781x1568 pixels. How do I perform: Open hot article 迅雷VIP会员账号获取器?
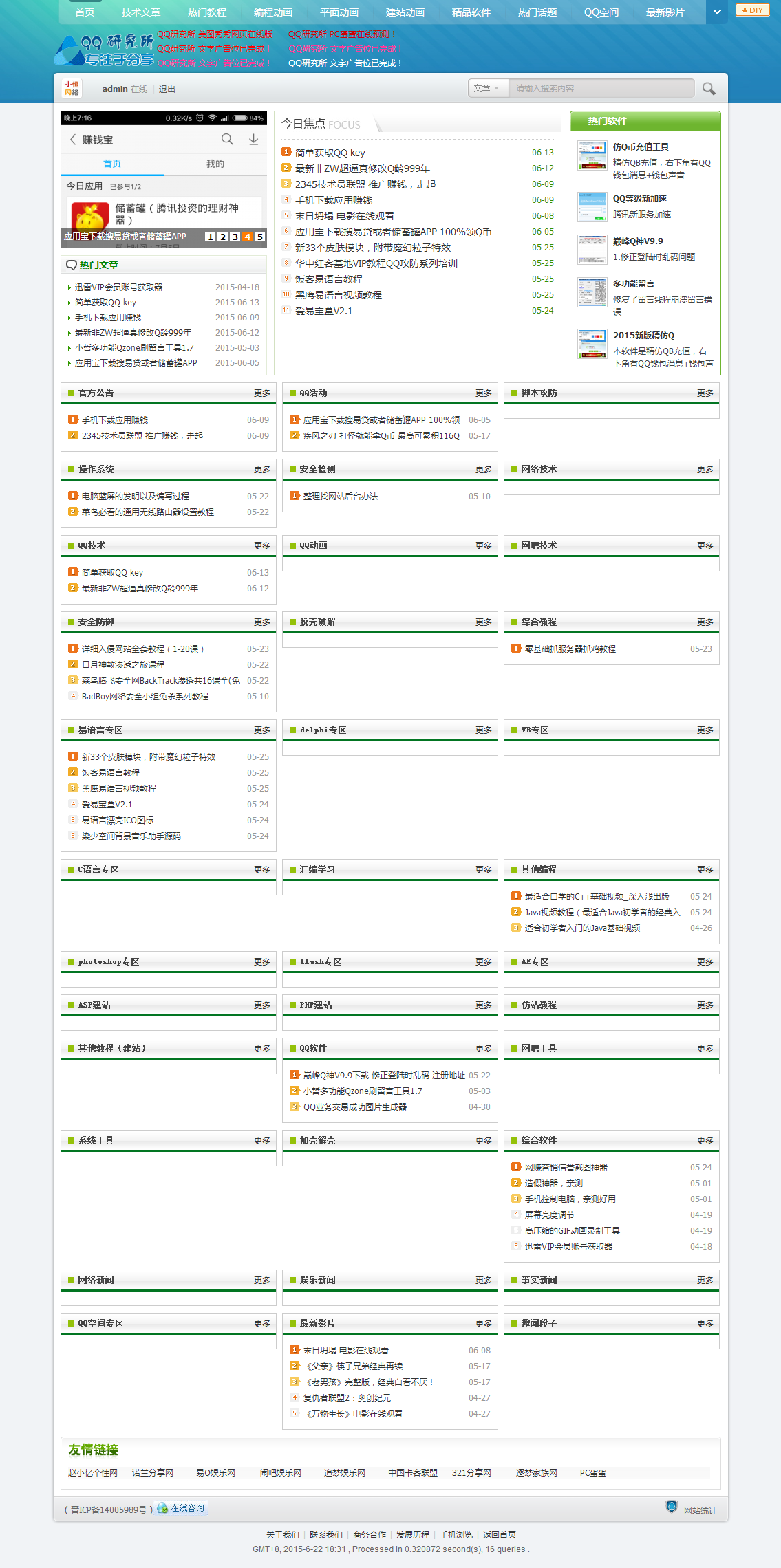click(x=118, y=287)
